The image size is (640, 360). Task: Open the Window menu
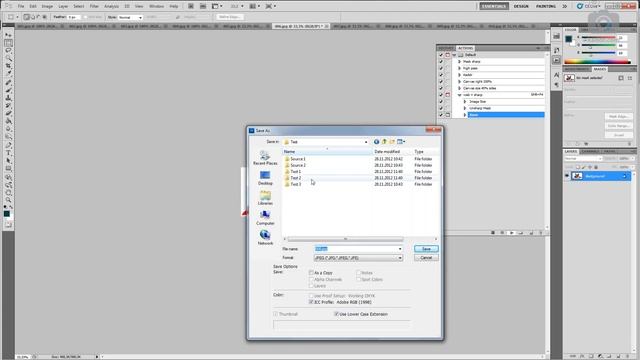click(156, 6)
